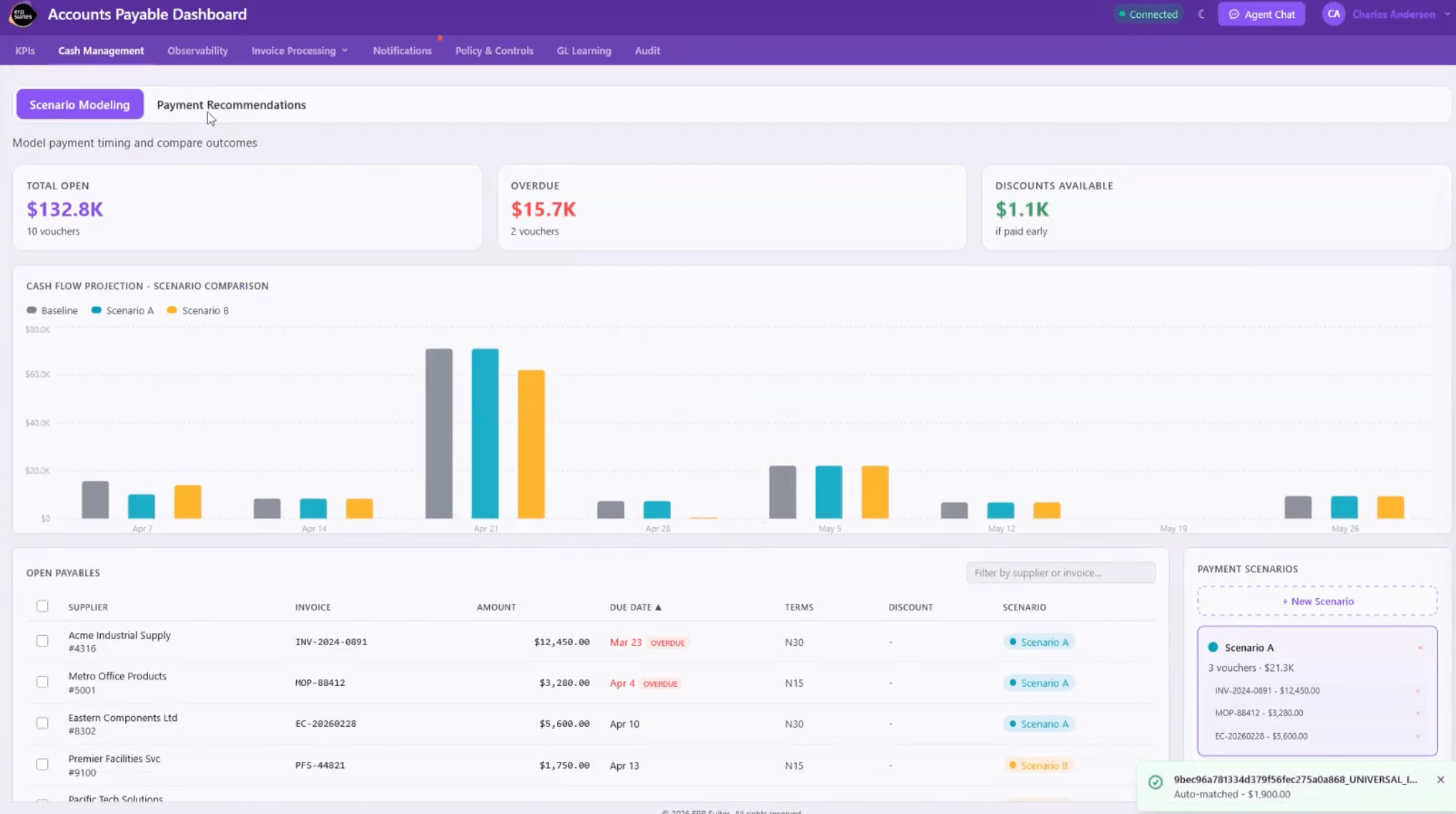The image size is (1456, 814).
Task: Switch to Payment Recommendations sub-tab
Action: coord(231,105)
